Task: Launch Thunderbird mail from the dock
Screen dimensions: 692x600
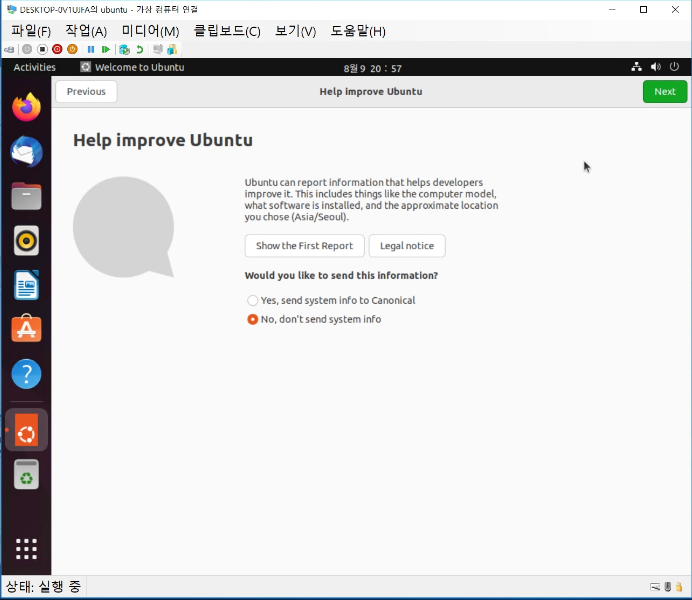Action: pyautogui.click(x=26, y=151)
